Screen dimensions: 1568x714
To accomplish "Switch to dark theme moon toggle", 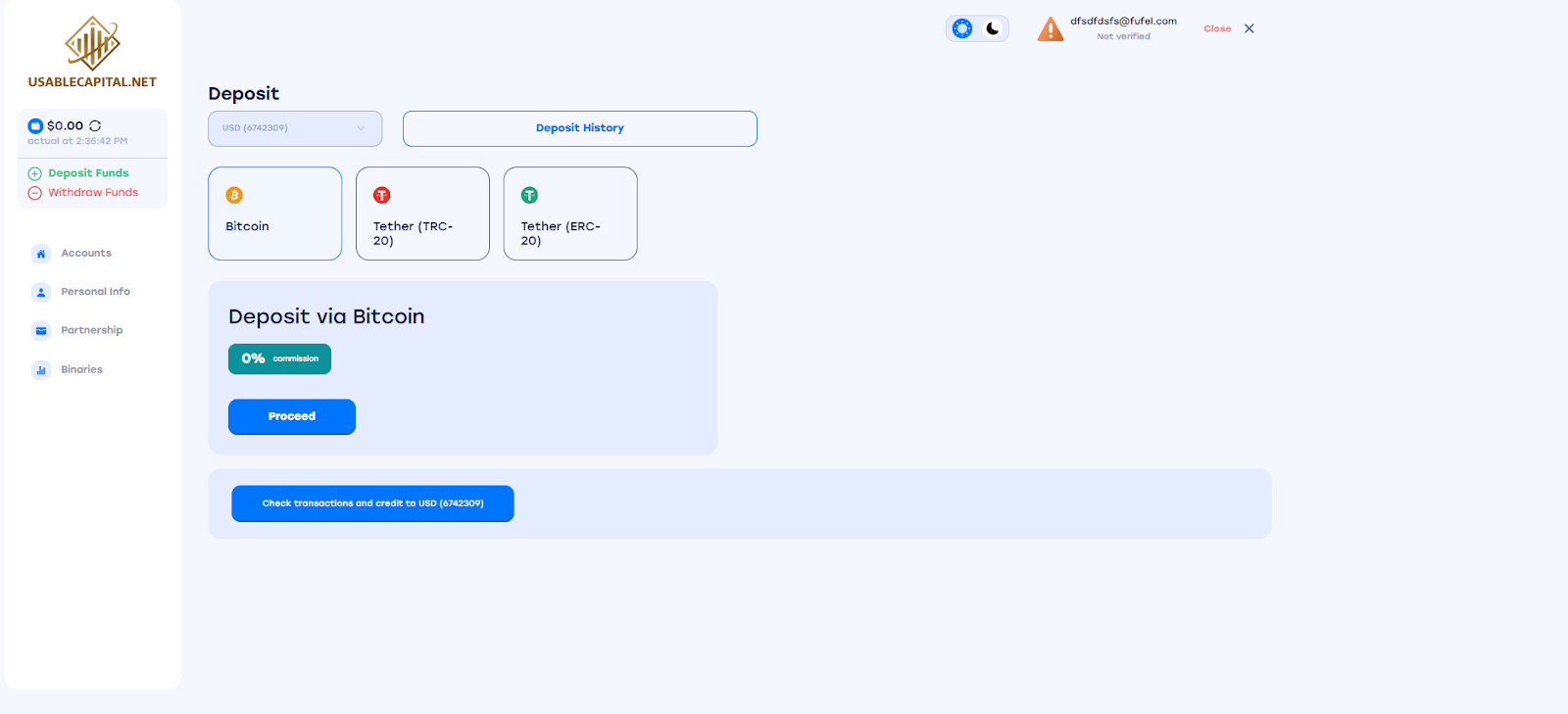I will [993, 28].
